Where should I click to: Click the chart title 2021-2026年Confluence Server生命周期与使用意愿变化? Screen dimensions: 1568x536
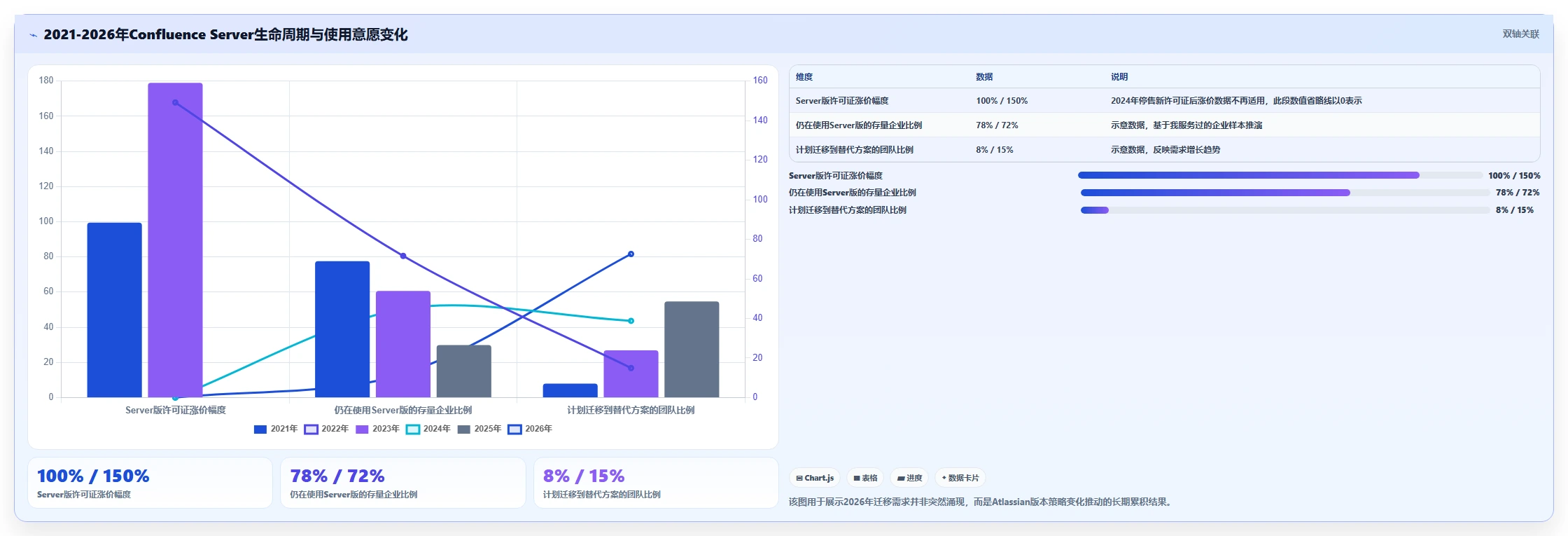tap(225, 34)
